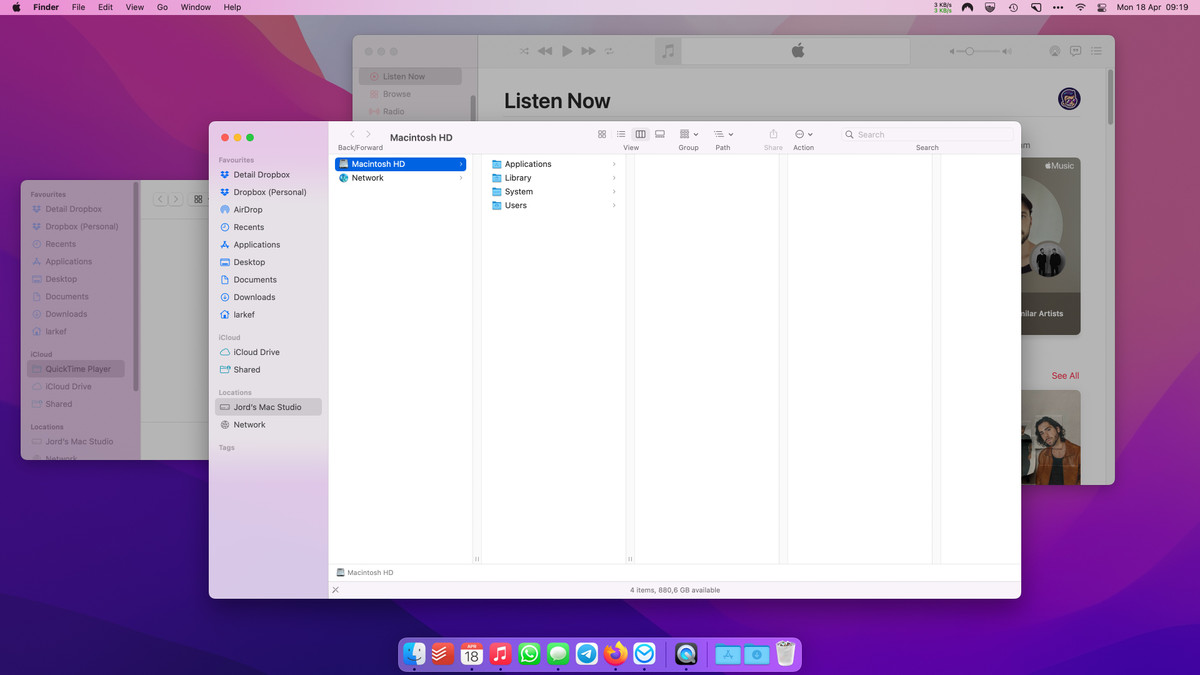Toggle shuffle in Music player
Viewport: 1200px width, 675px height.
tap(523, 51)
